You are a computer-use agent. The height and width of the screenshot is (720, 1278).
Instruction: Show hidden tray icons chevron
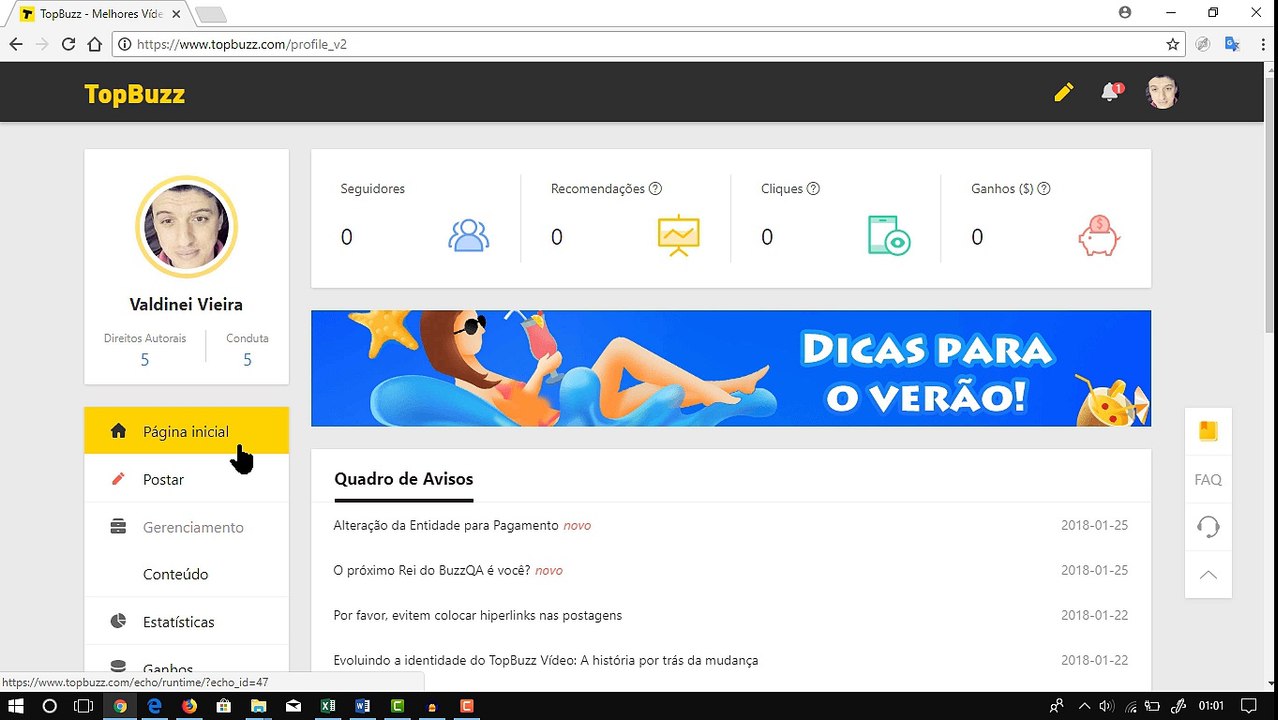[1084, 706]
